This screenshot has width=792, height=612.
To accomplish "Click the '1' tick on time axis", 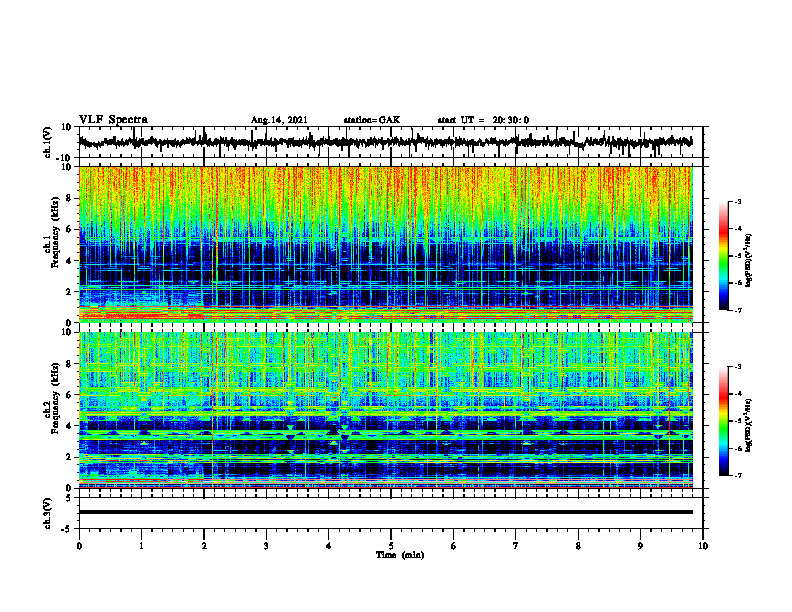I will (x=141, y=546).
